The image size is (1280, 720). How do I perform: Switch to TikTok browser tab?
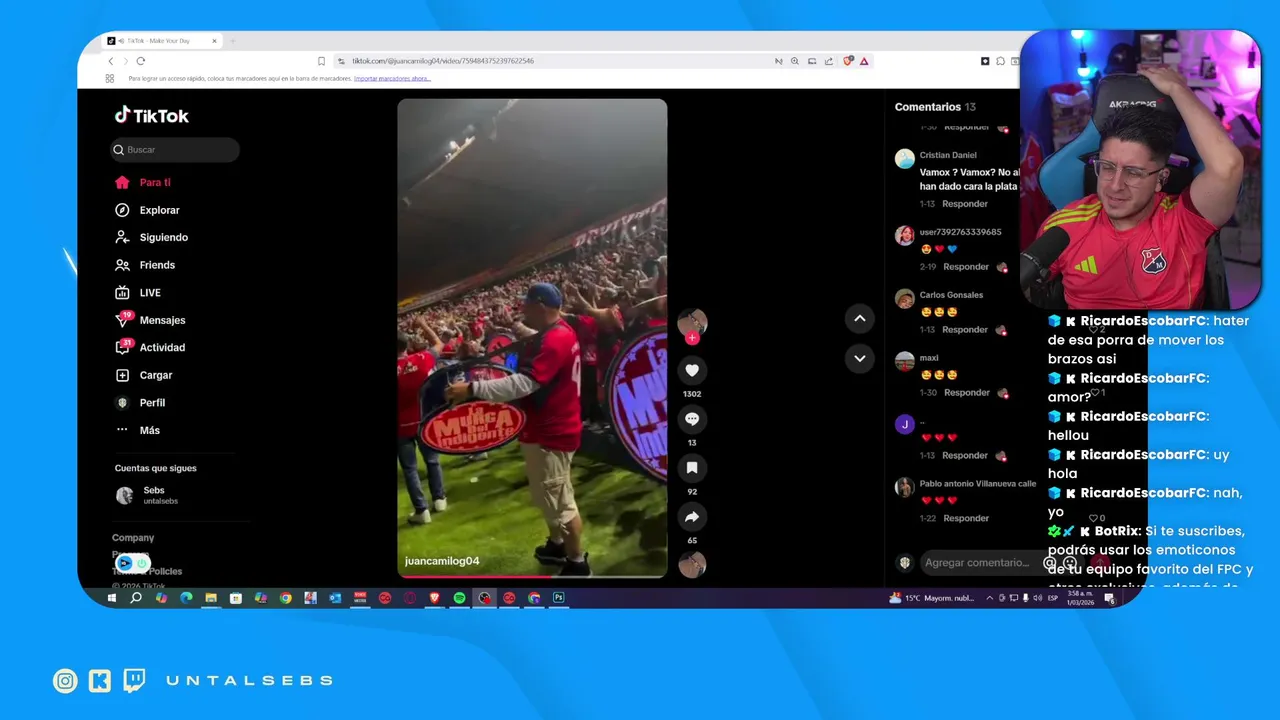click(162, 41)
